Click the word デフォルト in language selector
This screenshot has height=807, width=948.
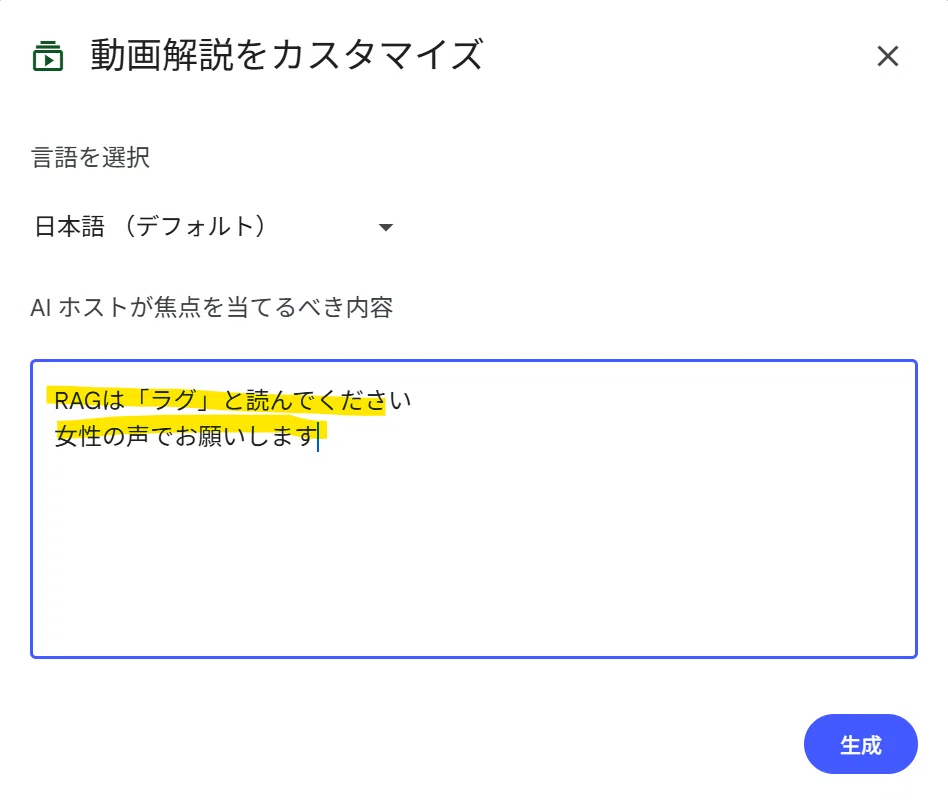click(193, 227)
